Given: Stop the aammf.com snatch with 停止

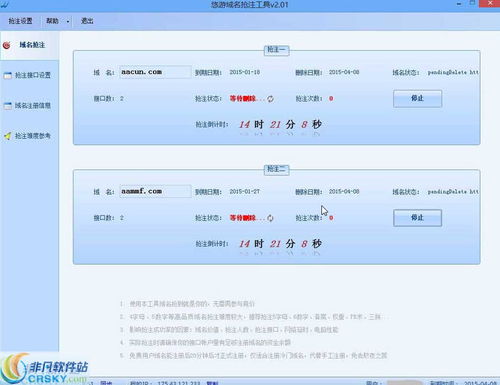Looking at the screenshot, I should click(x=417, y=218).
